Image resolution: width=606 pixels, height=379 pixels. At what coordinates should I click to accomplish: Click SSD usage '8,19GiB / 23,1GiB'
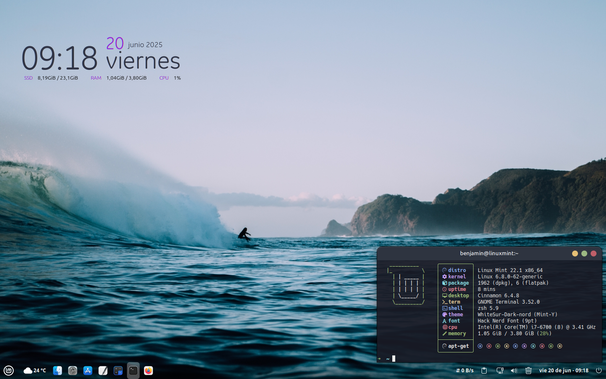coord(58,78)
